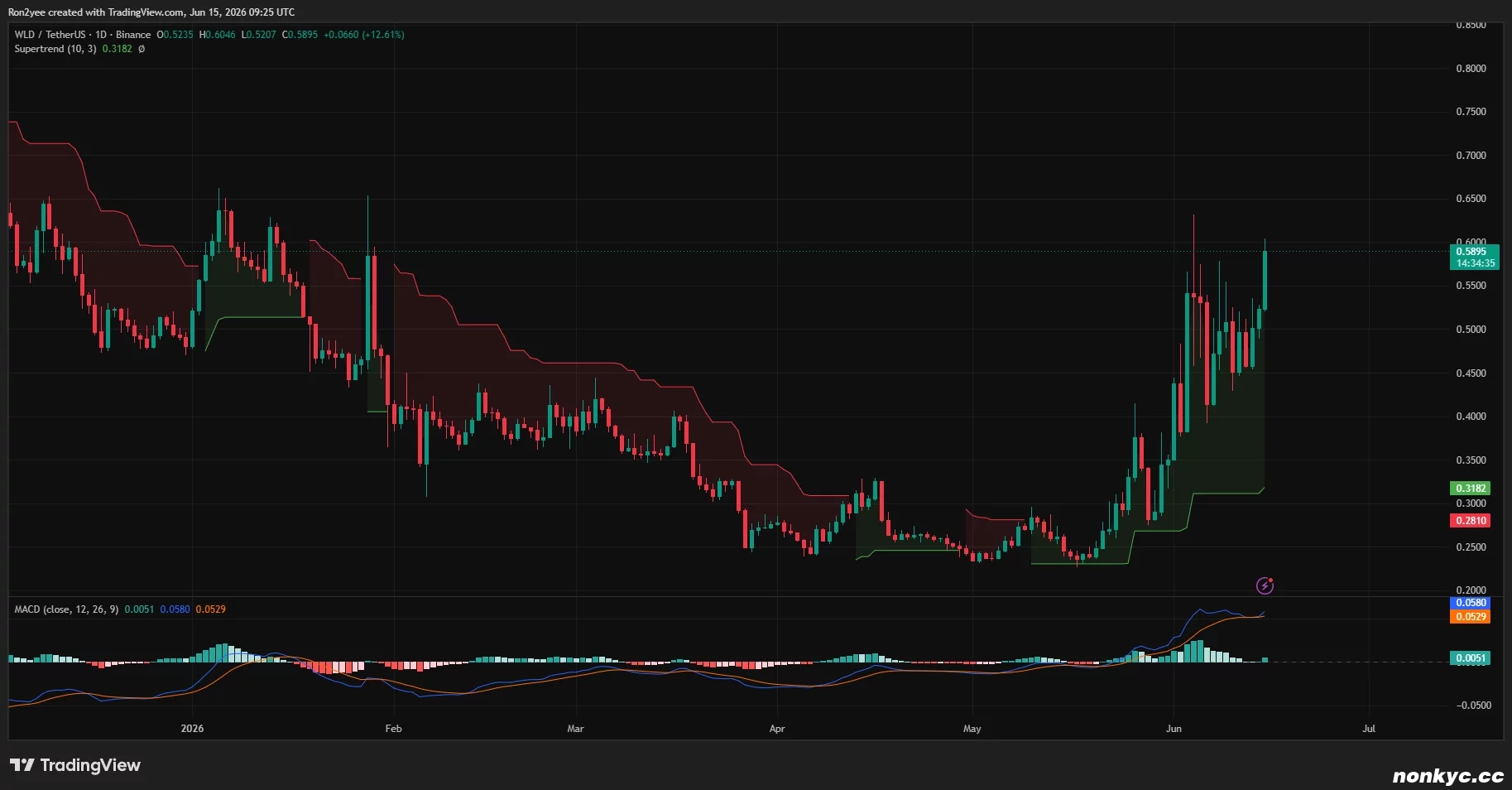Click the Supertrend legend value 0.3182
This screenshot has width=1512, height=790.
[117, 49]
